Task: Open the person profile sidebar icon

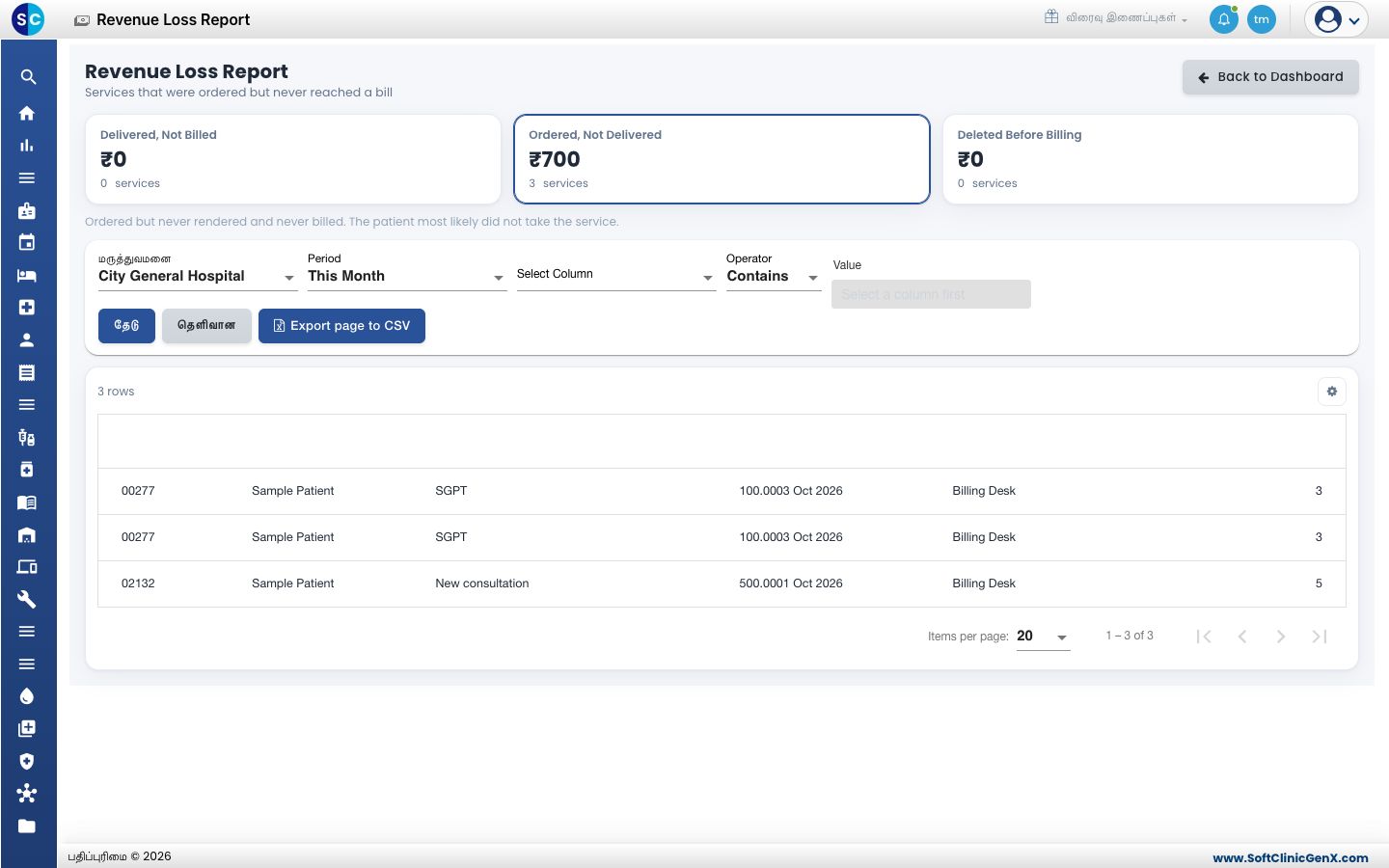Action: (x=27, y=340)
